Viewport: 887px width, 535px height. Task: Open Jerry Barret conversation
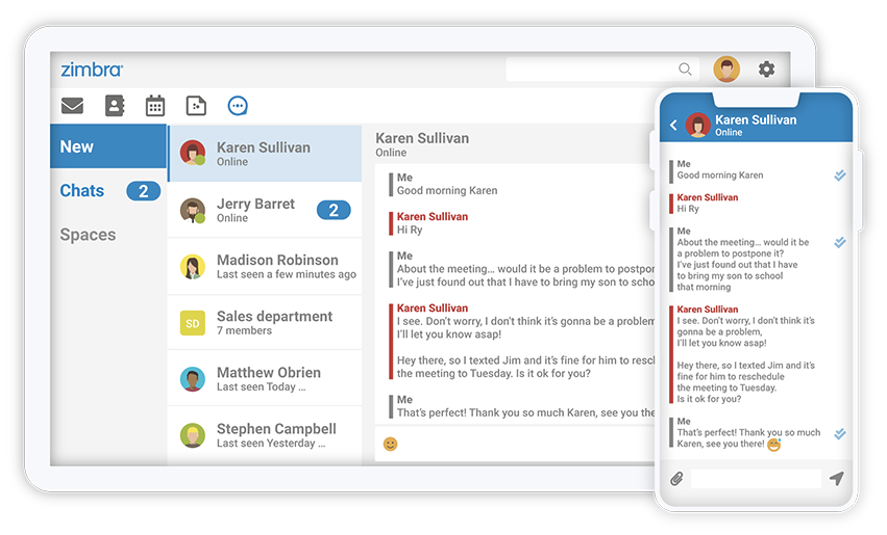(x=264, y=210)
